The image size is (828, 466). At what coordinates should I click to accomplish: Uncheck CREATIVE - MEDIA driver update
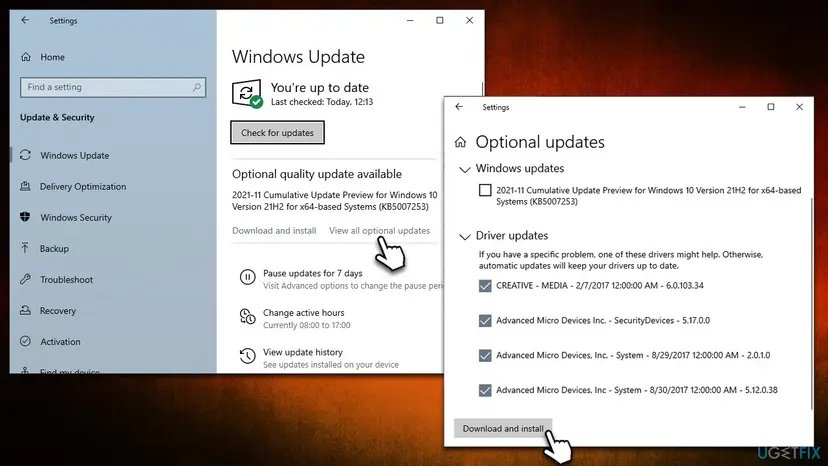(485, 286)
